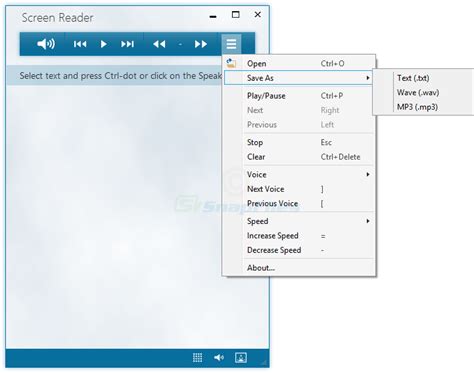Click the screen capture icon in bottom bar

point(241,358)
